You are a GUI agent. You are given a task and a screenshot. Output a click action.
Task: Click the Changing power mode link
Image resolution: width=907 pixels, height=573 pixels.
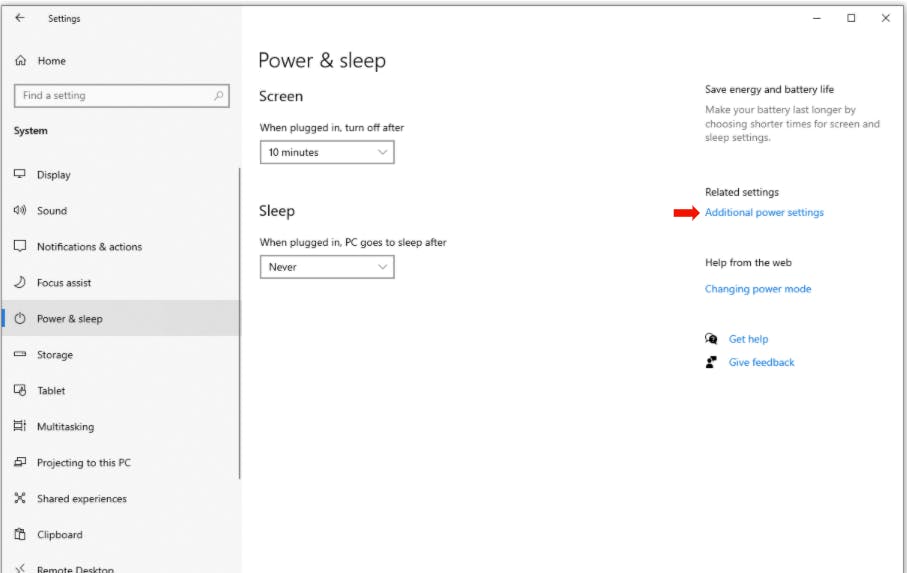758,289
